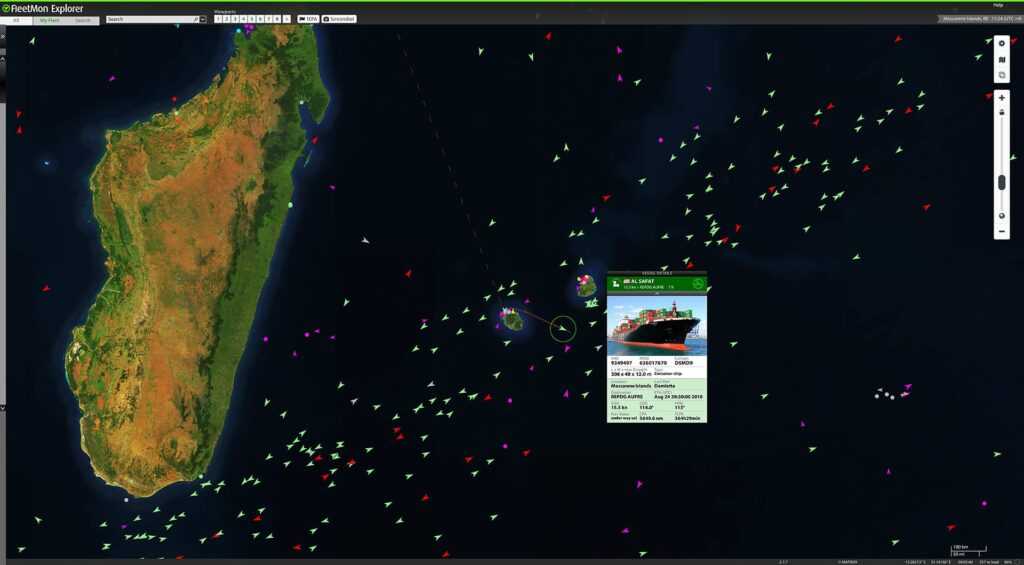Collapse the left sidebar panel handle
The height and width of the screenshot is (565, 1024).
[x=3, y=34]
